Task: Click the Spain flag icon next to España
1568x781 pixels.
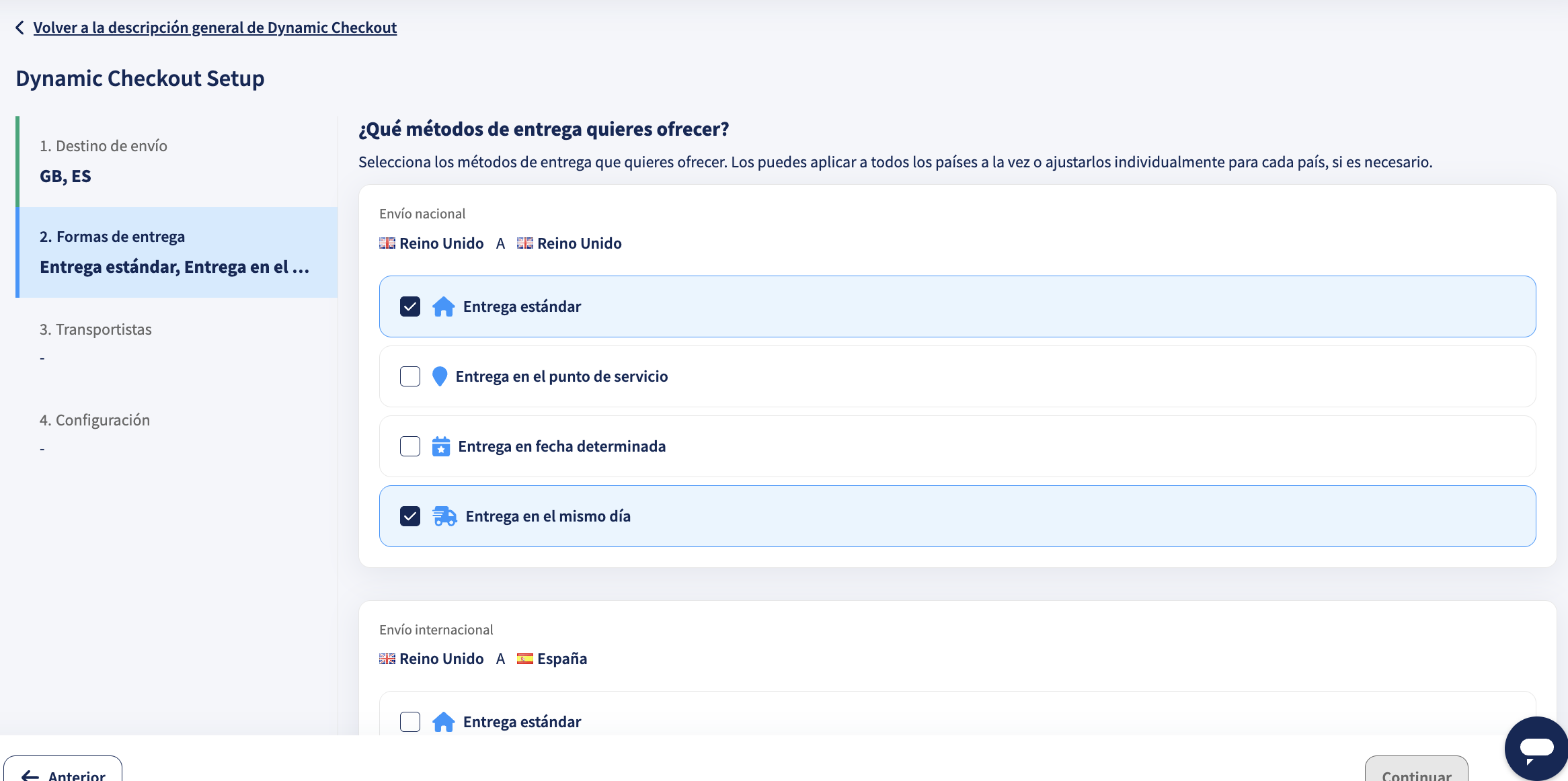Action: [x=525, y=659]
